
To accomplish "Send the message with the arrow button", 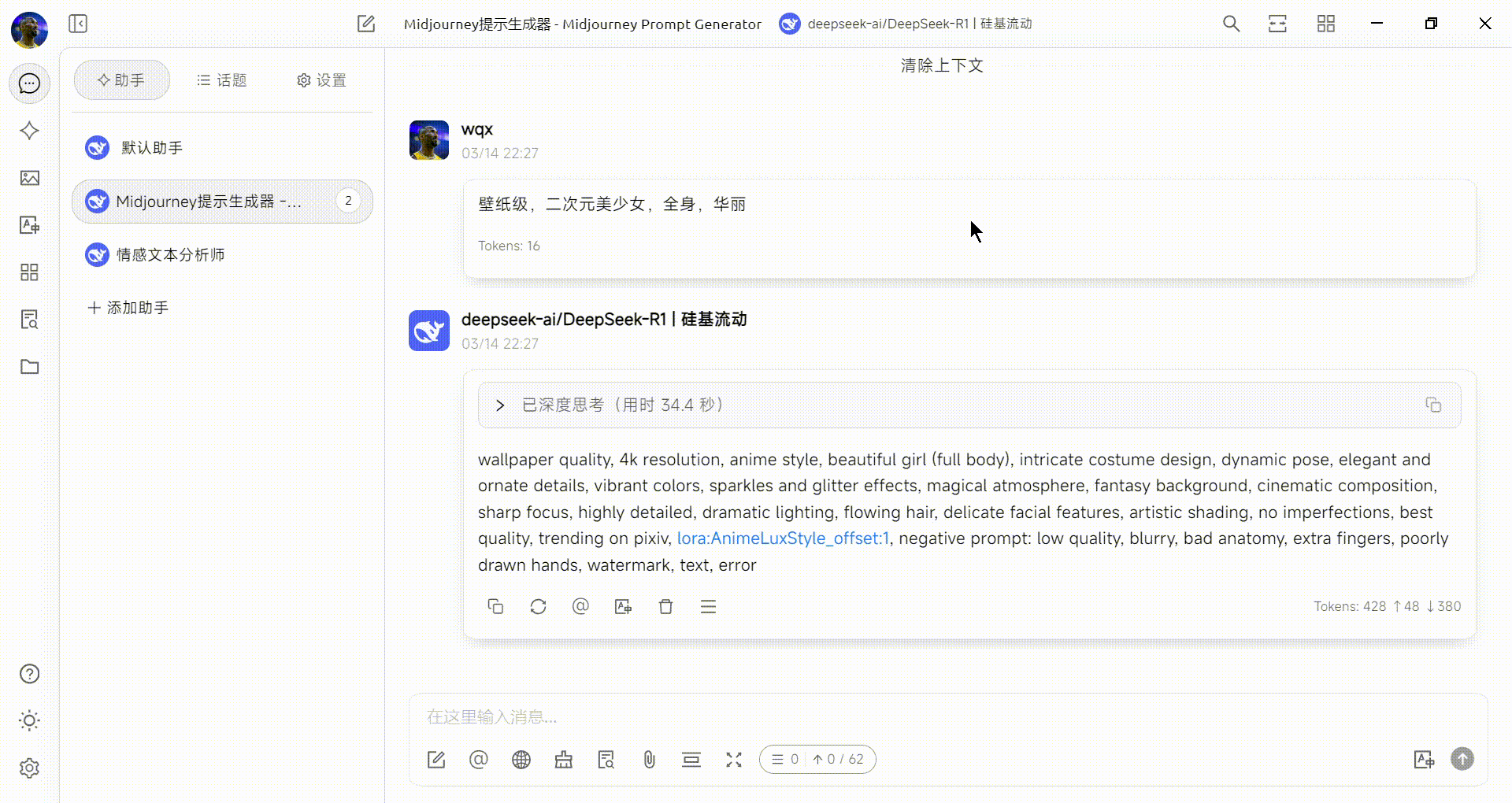I will (1462, 759).
